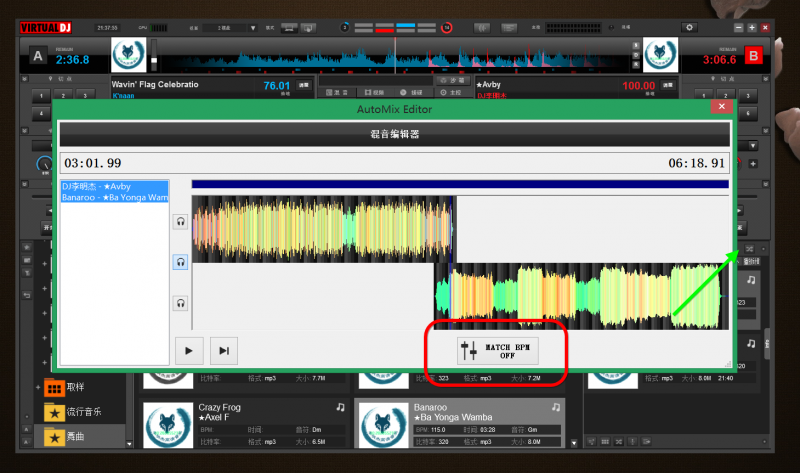Click hot cue 1 on deck B

(704, 95)
